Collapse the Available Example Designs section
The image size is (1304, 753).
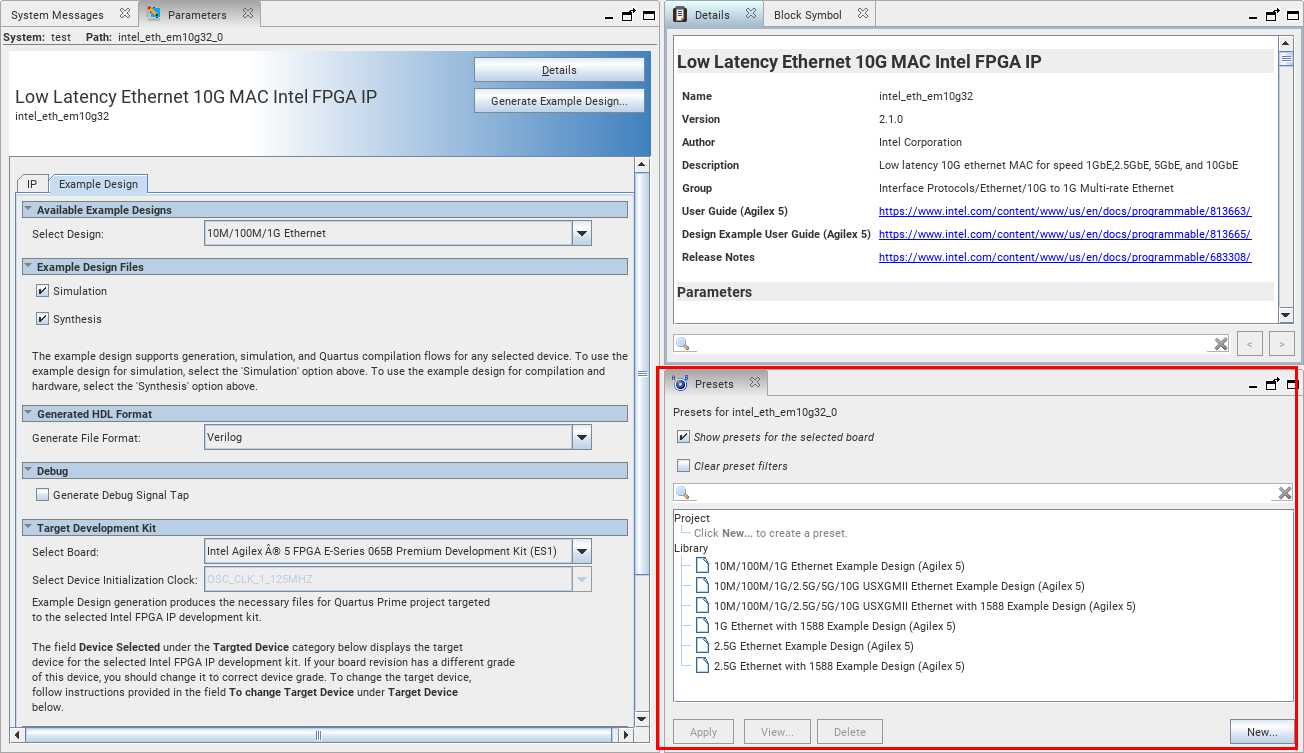28,210
